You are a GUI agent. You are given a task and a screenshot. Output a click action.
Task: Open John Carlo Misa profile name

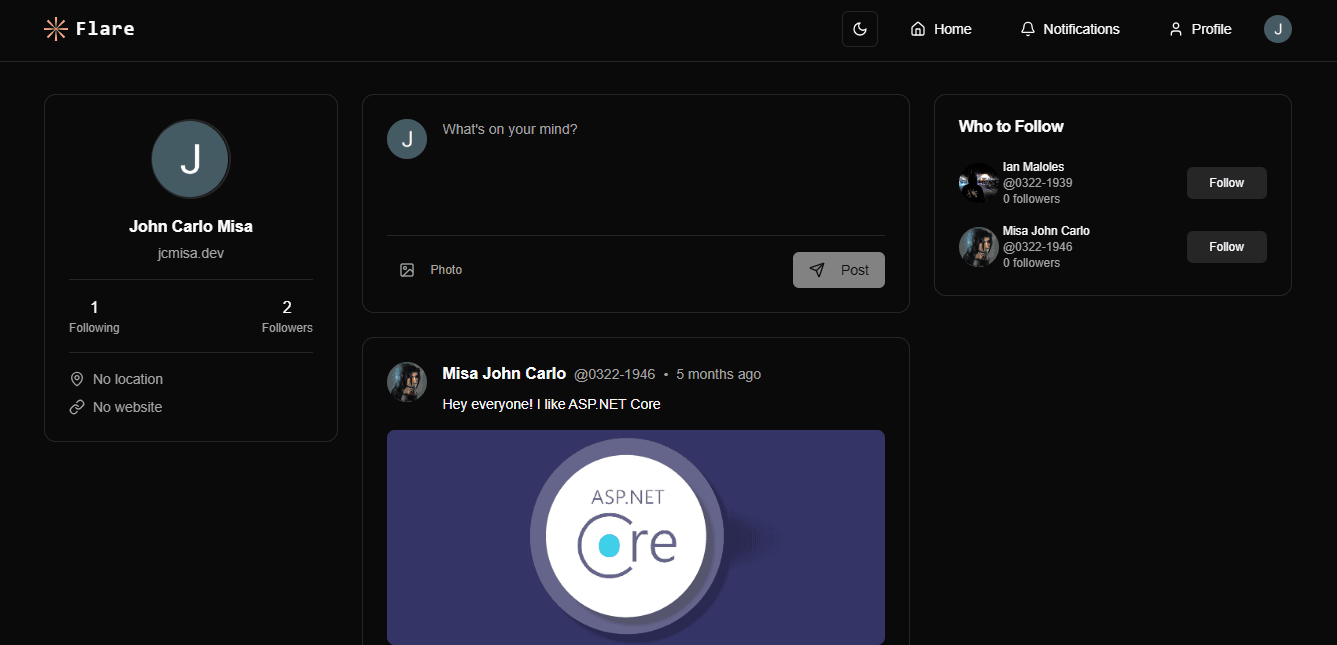coord(191,226)
